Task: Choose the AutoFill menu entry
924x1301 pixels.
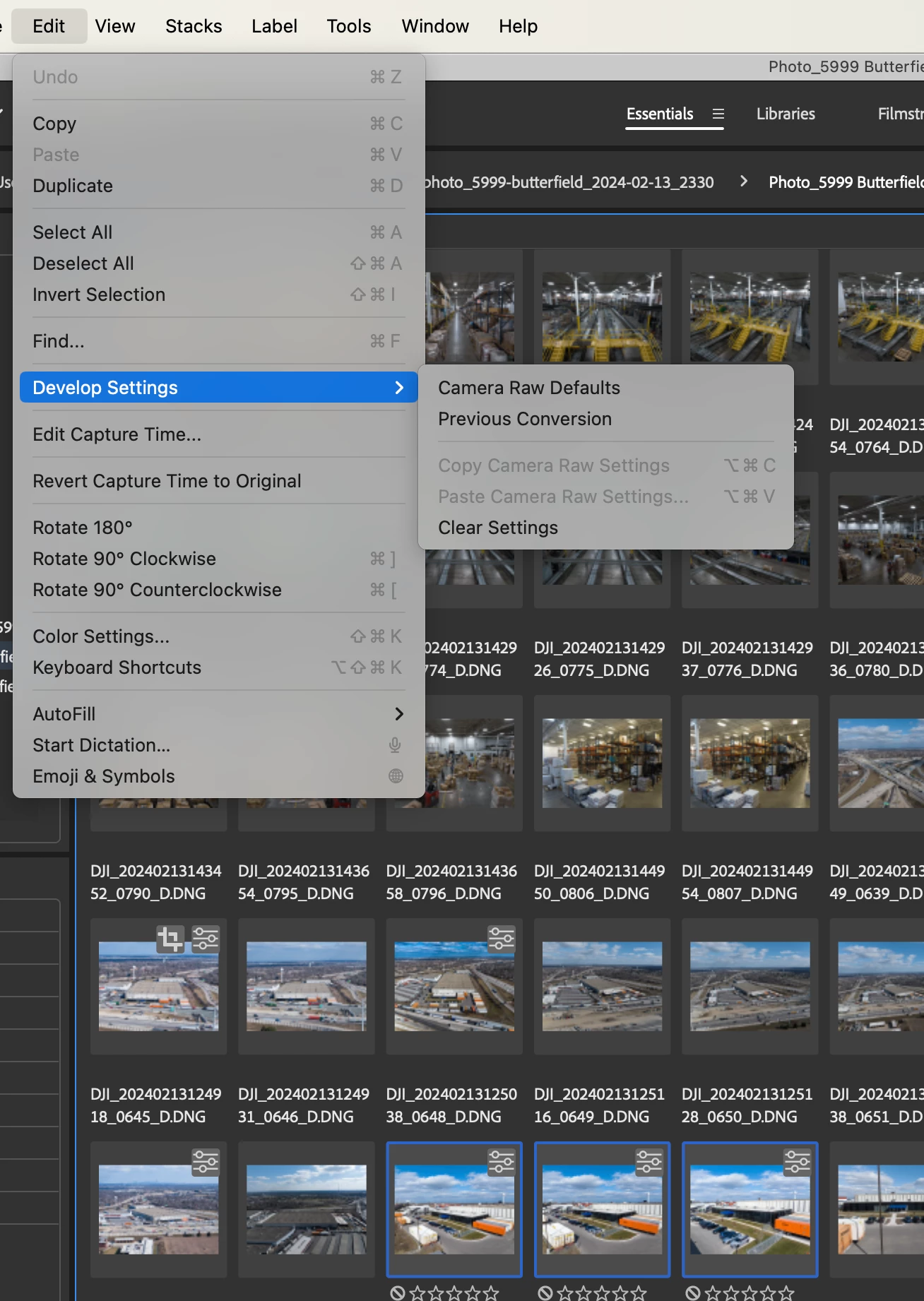Action: (218, 714)
